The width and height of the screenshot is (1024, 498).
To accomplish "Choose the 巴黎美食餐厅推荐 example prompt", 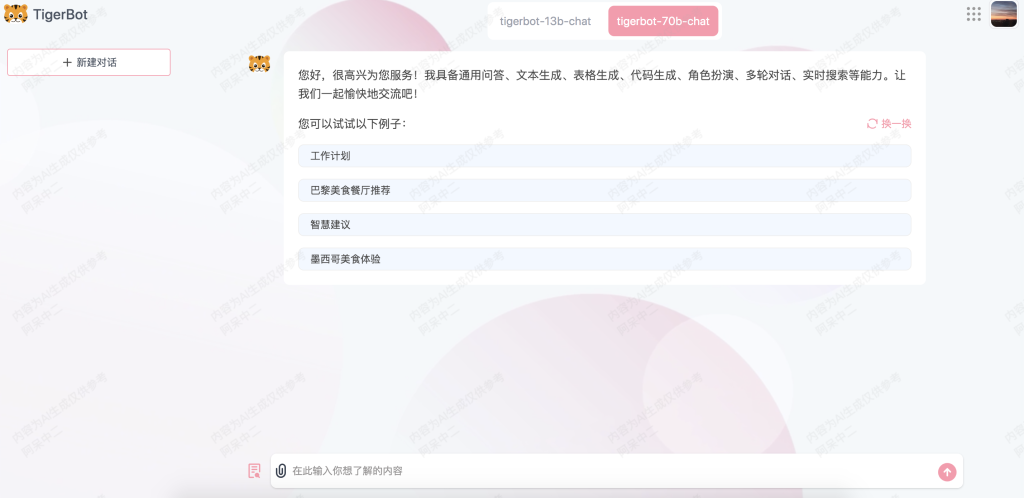I will point(604,190).
